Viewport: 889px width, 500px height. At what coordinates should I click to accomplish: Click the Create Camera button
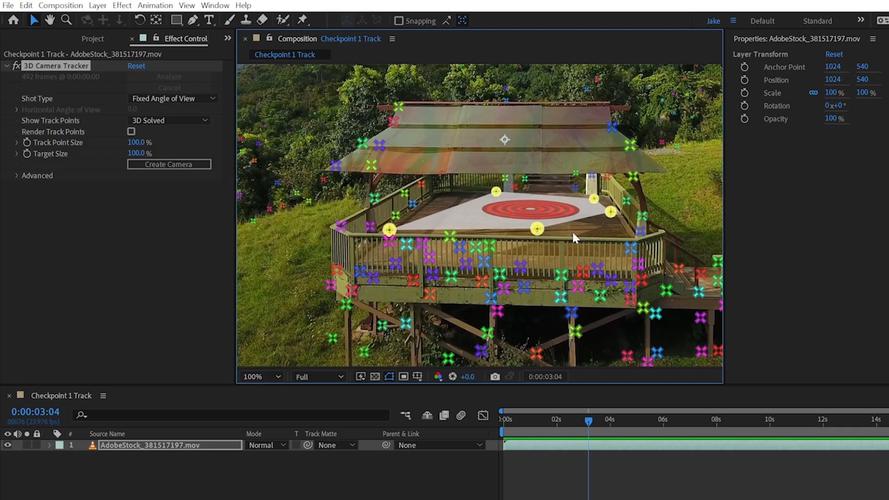pyautogui.click(x=169, y=164)
